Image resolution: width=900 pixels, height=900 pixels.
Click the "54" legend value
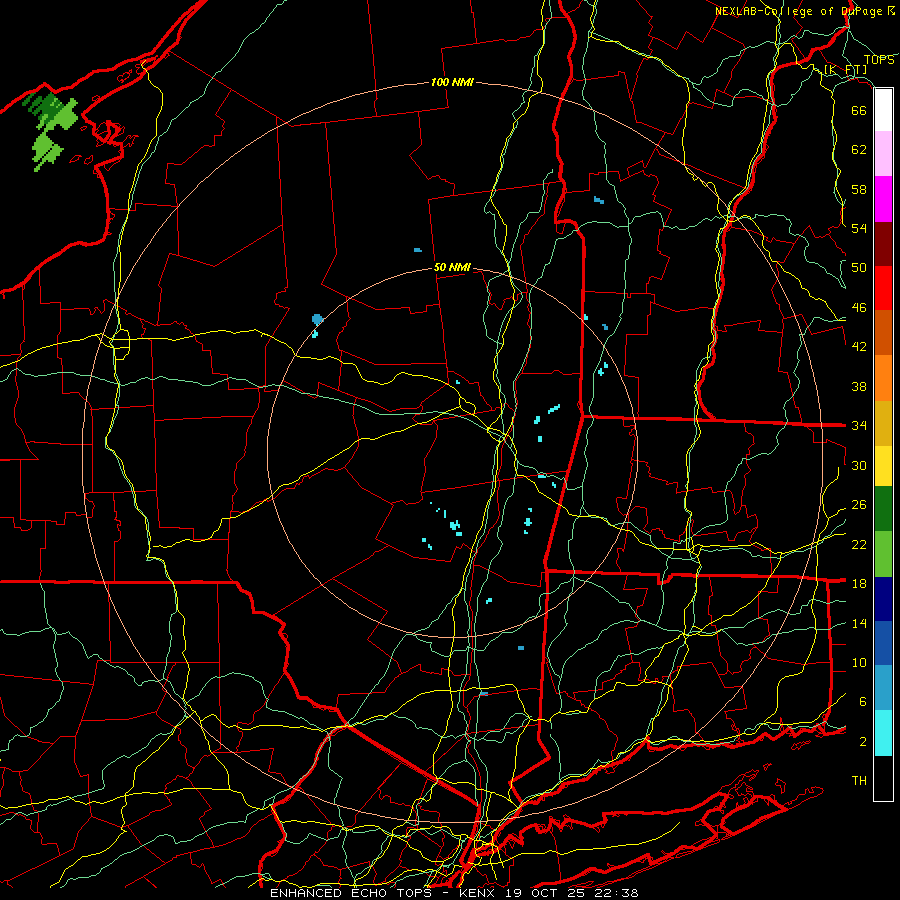pyautogui.click(x=859, y=228)
